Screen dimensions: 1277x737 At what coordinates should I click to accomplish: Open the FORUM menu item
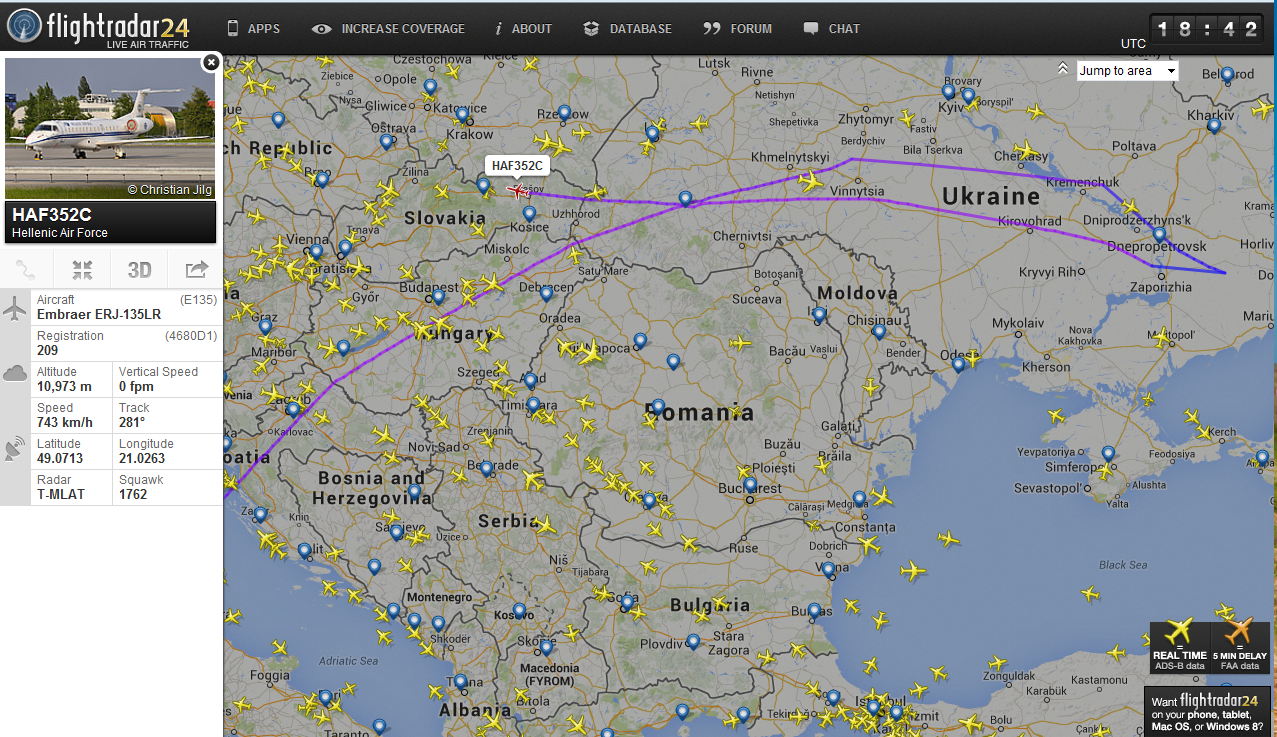(738, 29)
